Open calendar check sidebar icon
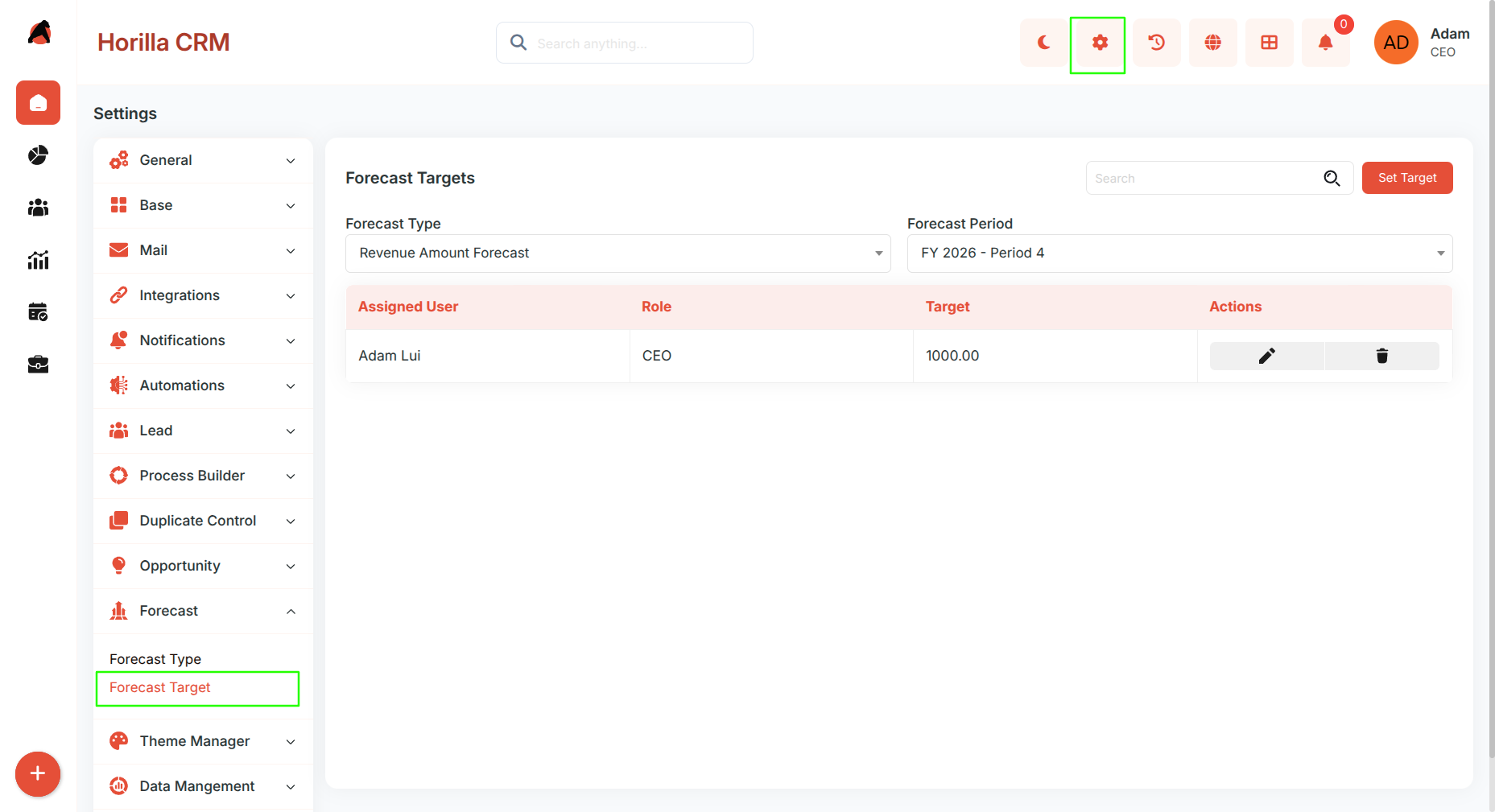This screenshot has height=812, width=1495. (x=38, y=312)
